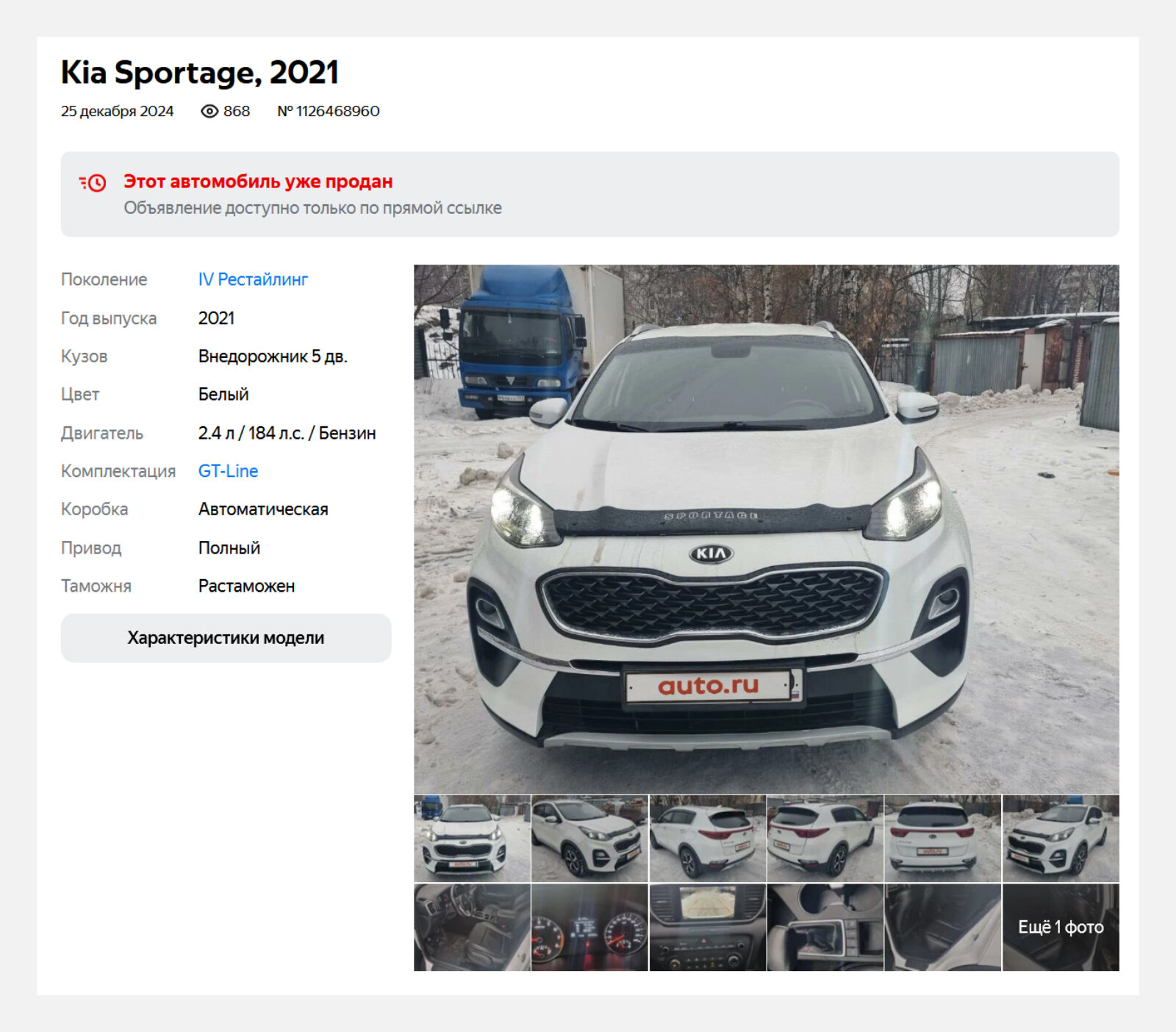Open the front seats interior thumbnail
Screen dimensions: 1176x1032
click(x=472, y=928)
